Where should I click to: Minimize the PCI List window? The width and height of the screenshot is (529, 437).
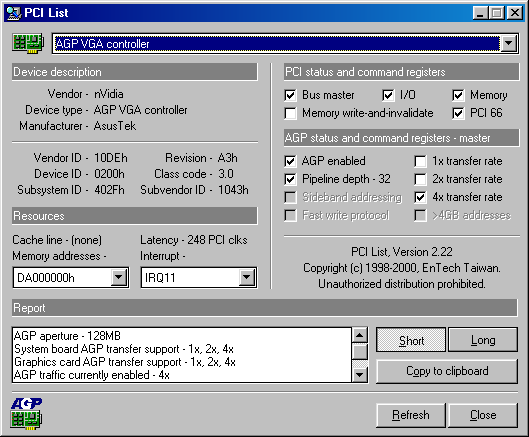pos(480,13)
